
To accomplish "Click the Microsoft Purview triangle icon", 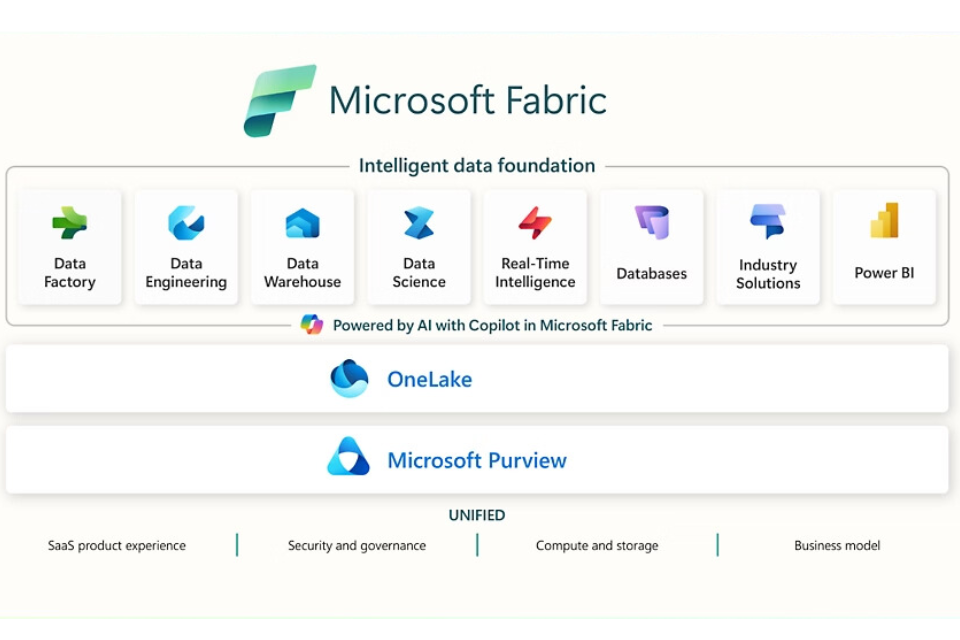I will coord(348,458).
